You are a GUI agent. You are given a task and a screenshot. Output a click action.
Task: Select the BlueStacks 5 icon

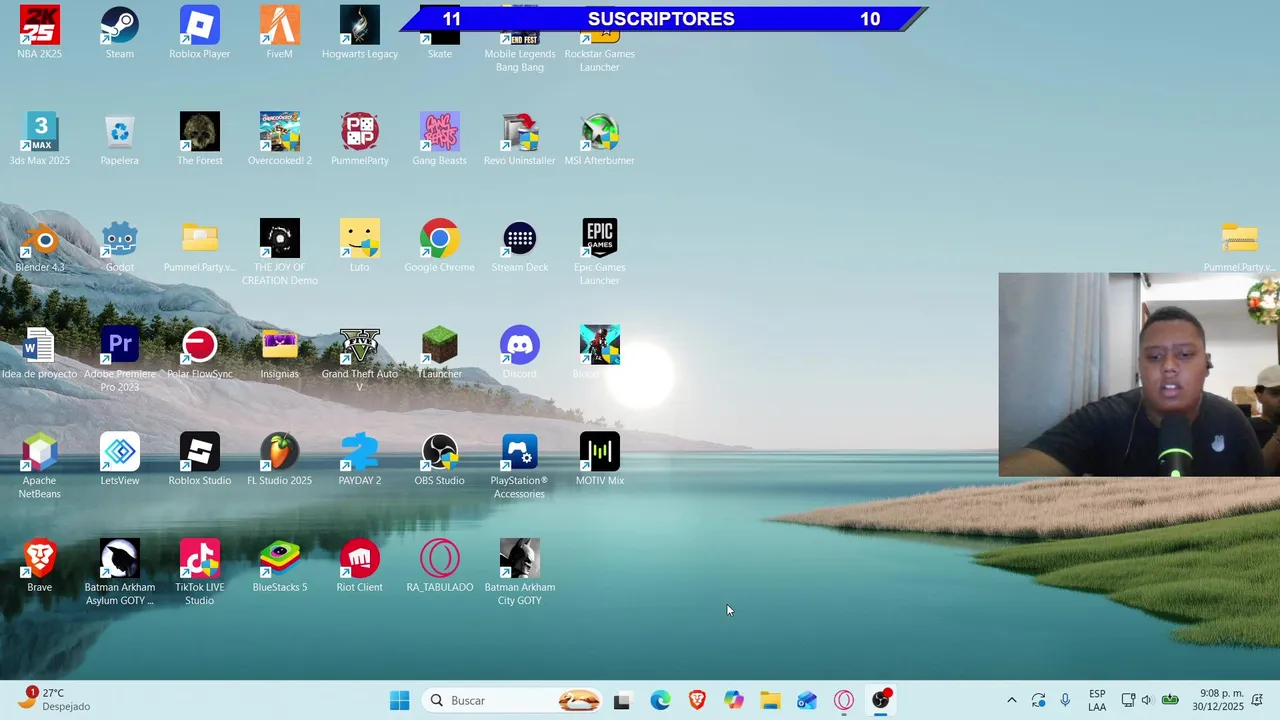click(280, 560)
